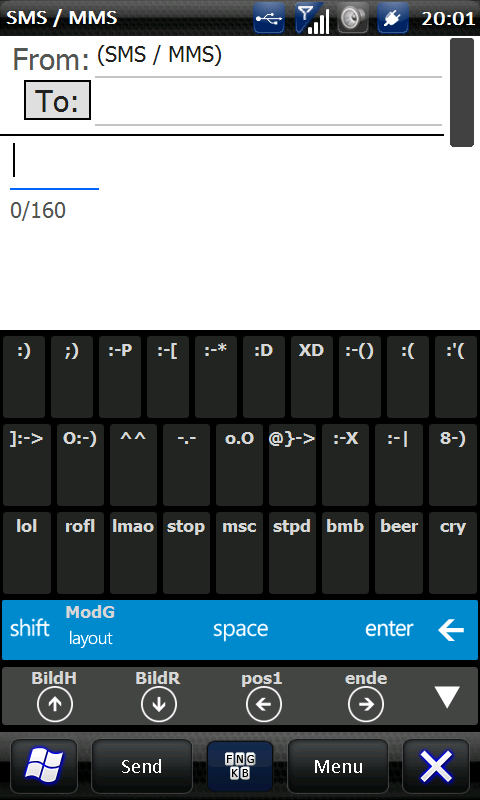Tap the pos1 left arrow key
The width and height of the screenshot is (480, 800).
coord(263,695)
